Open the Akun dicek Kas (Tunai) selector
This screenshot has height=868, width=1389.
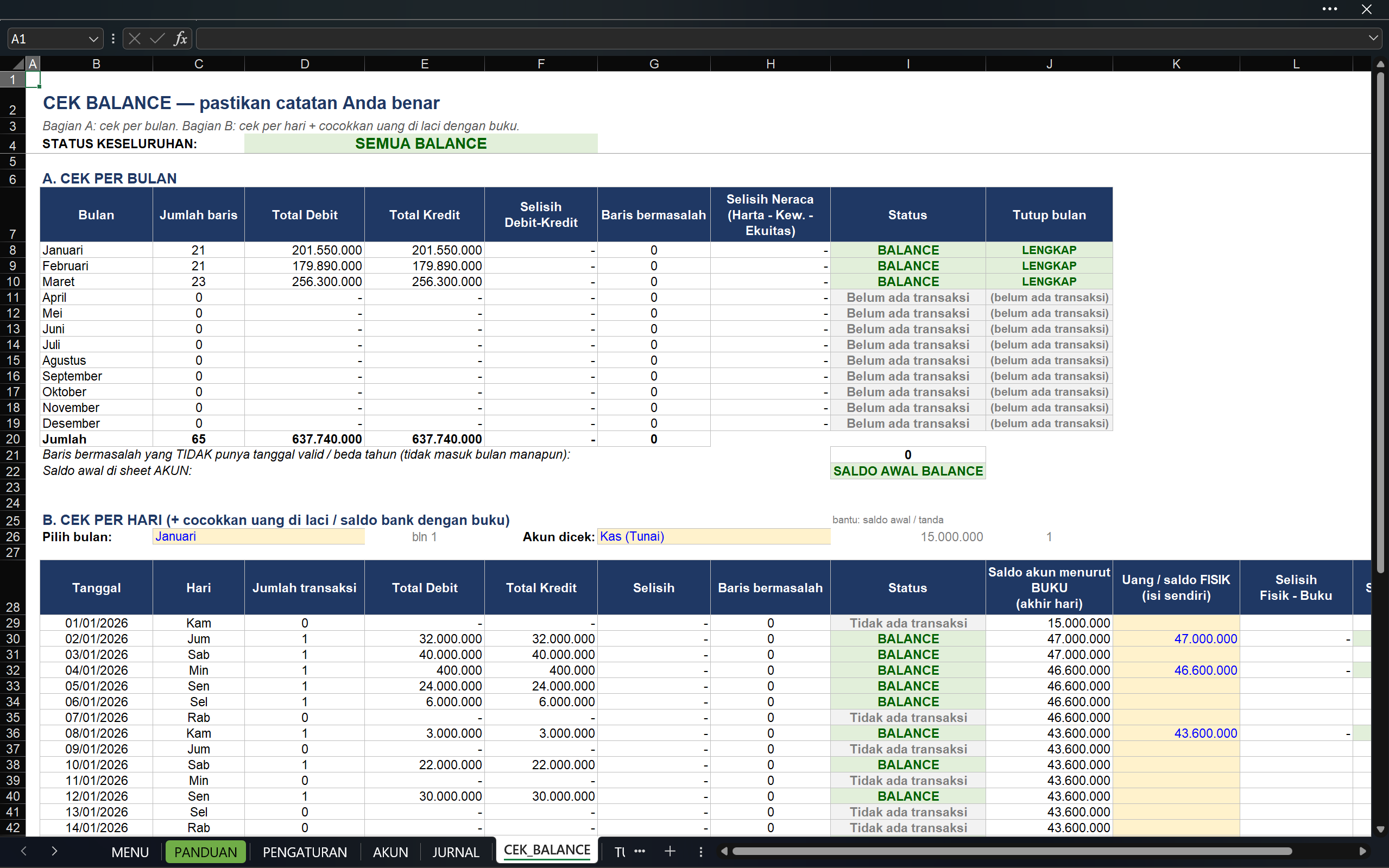click(713, 537)
